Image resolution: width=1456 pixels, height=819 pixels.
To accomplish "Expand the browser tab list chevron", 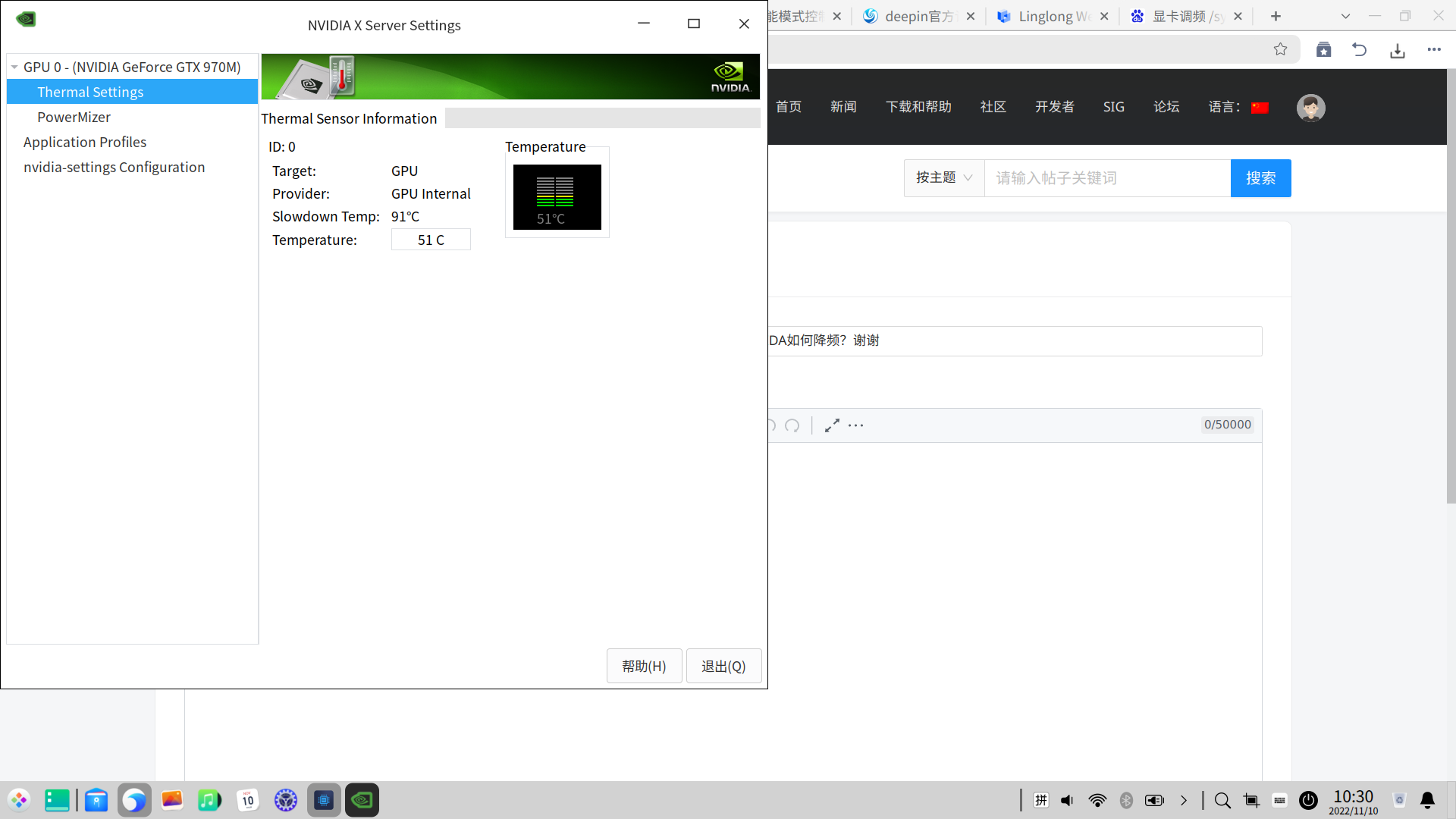I will [1345, 16].
